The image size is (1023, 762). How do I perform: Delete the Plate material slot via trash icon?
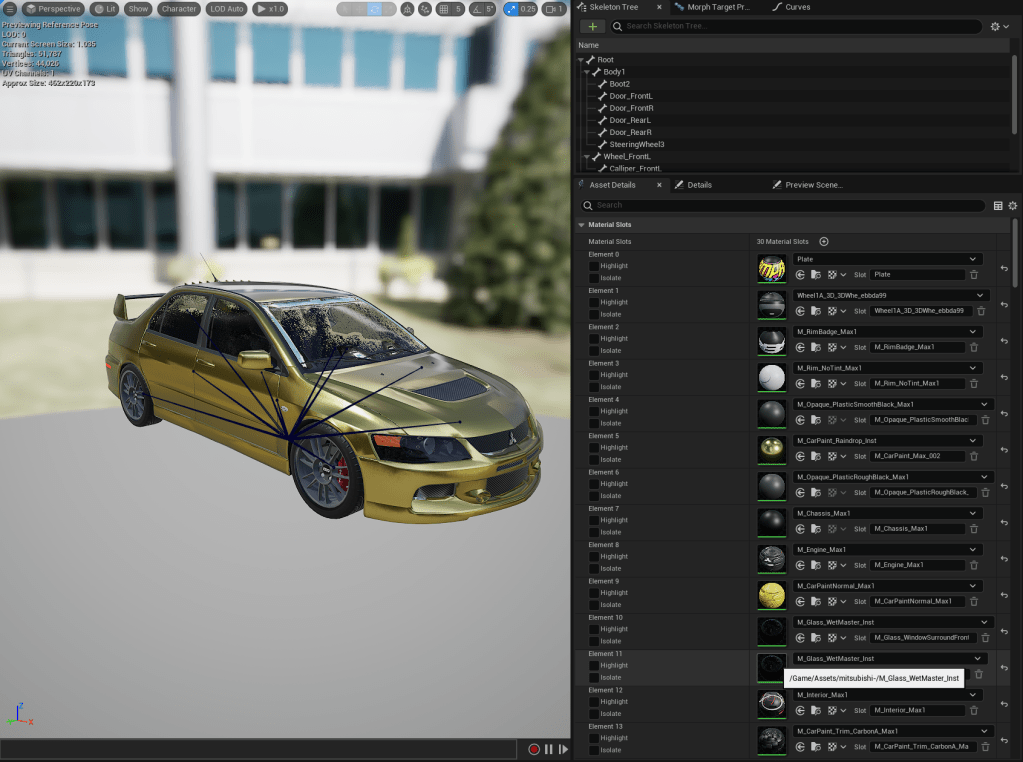[975, 274]
